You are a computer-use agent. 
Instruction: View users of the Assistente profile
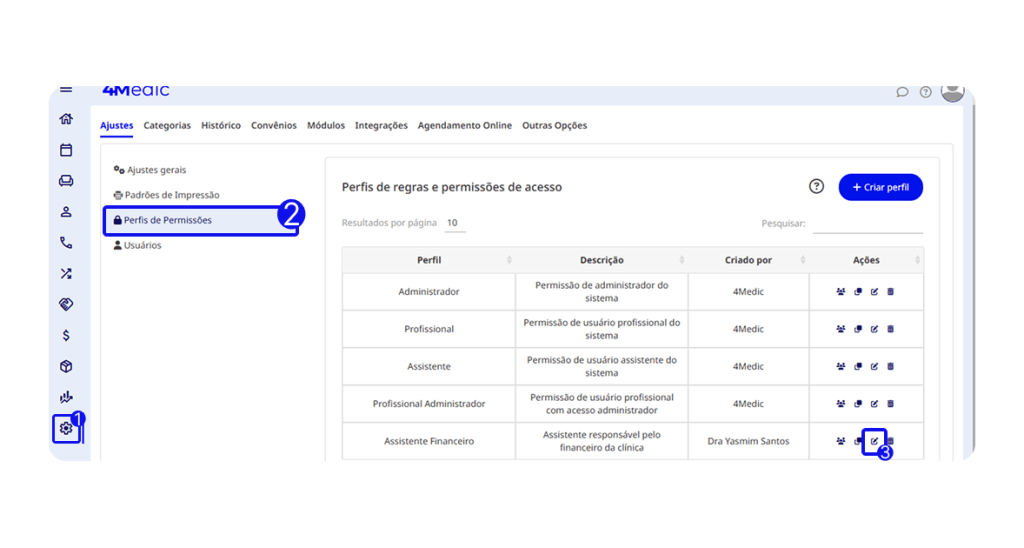point(841,366)
